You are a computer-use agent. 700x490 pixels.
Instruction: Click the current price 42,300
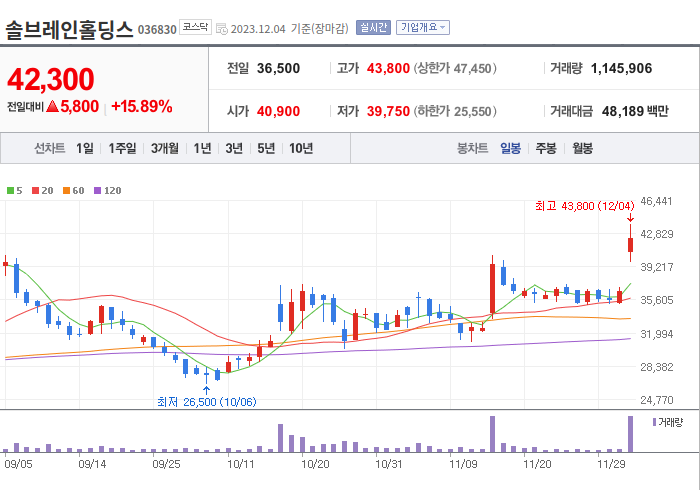click(x=50, y=79)
